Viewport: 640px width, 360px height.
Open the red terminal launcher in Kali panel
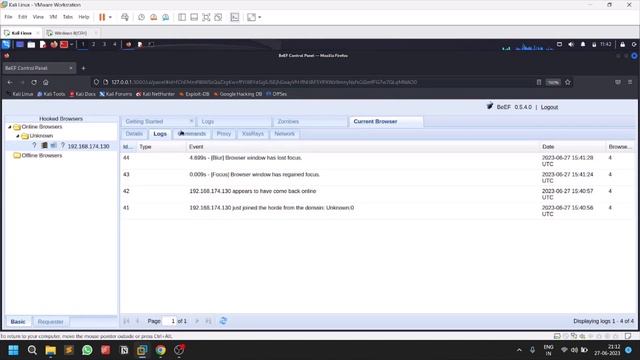64,44
